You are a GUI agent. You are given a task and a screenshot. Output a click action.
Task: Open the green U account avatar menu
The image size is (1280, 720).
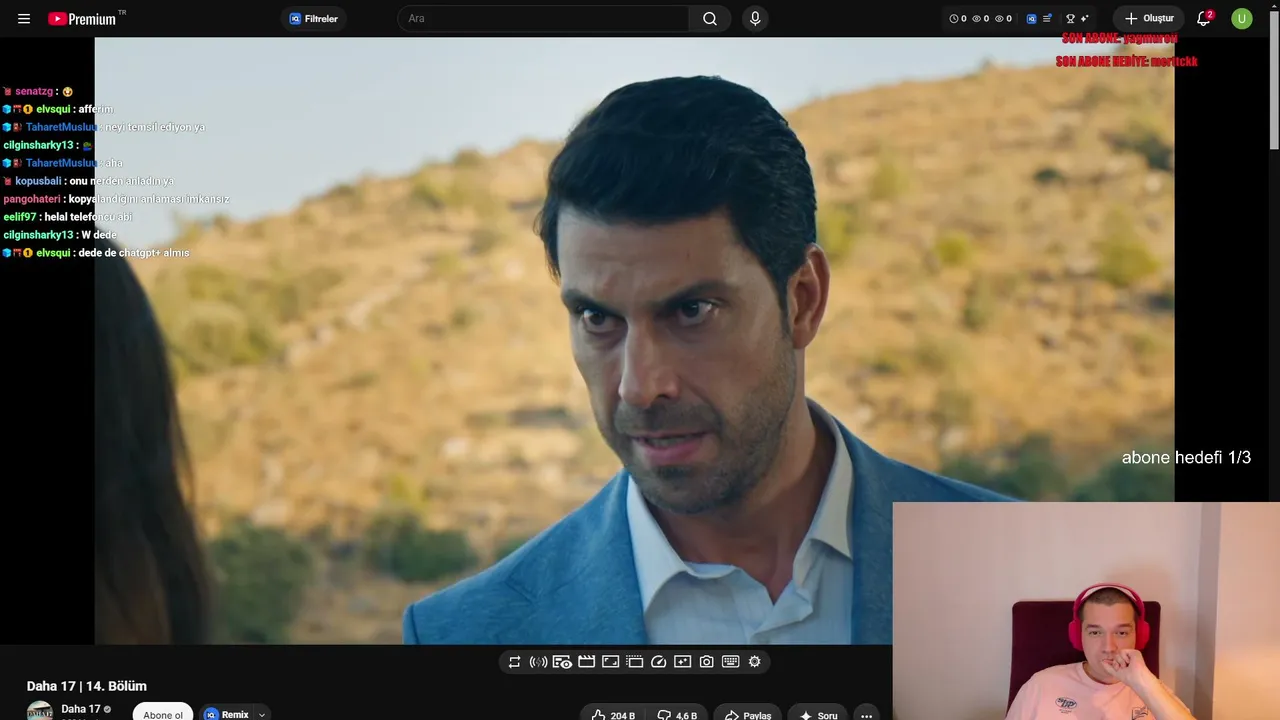[1242, 19]
